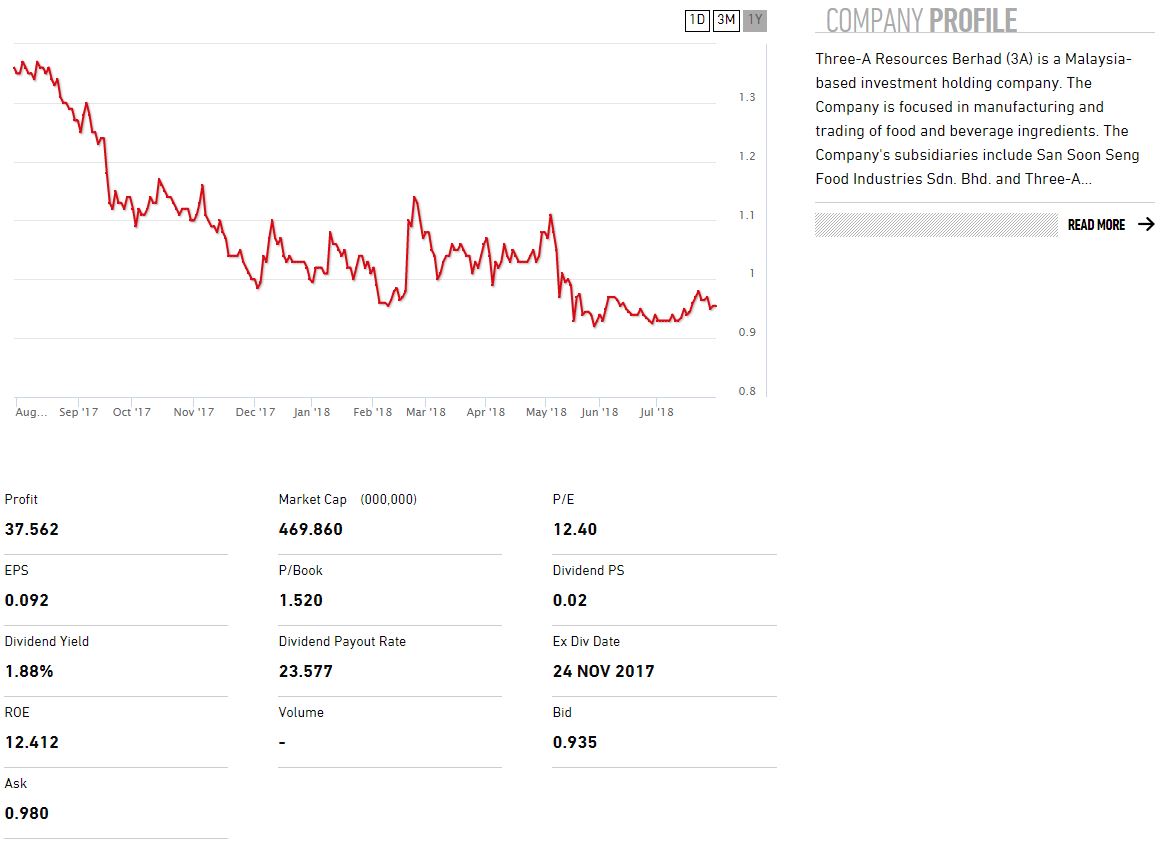Click the Bid value 0.935
The height and width of the screenshot is (841, 1161).
tap(575, 743)
